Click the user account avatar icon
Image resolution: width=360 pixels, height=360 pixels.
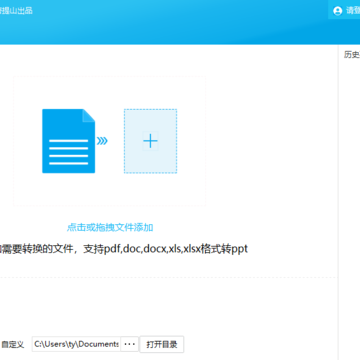pos(338,11)
